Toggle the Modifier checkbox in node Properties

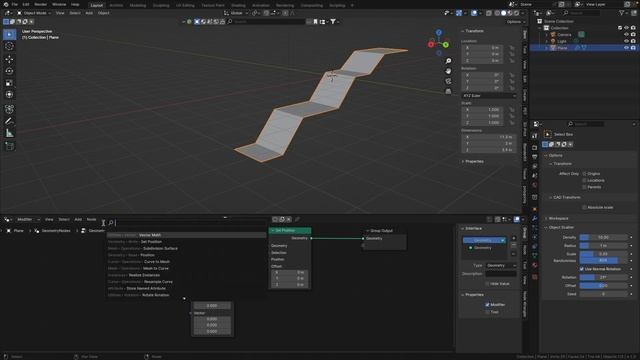point(487,305)
